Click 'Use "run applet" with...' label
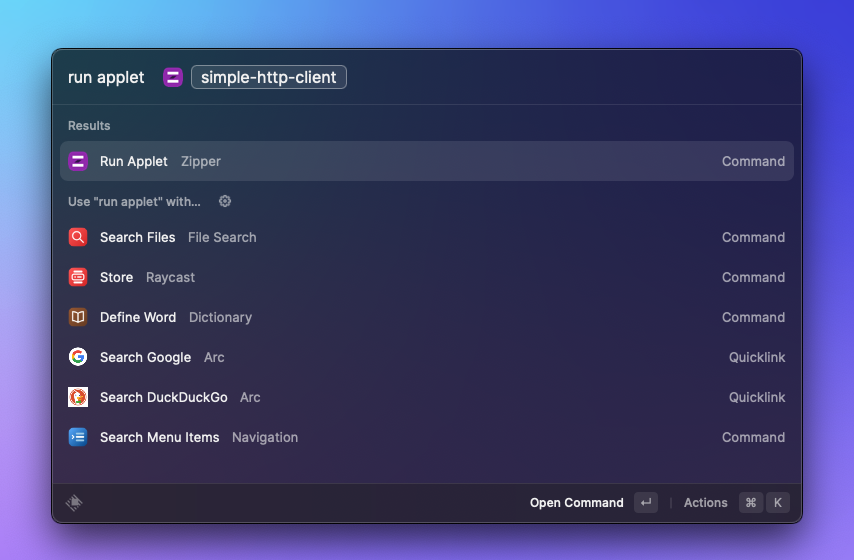The image size is (854, 560). pos(135,202)
